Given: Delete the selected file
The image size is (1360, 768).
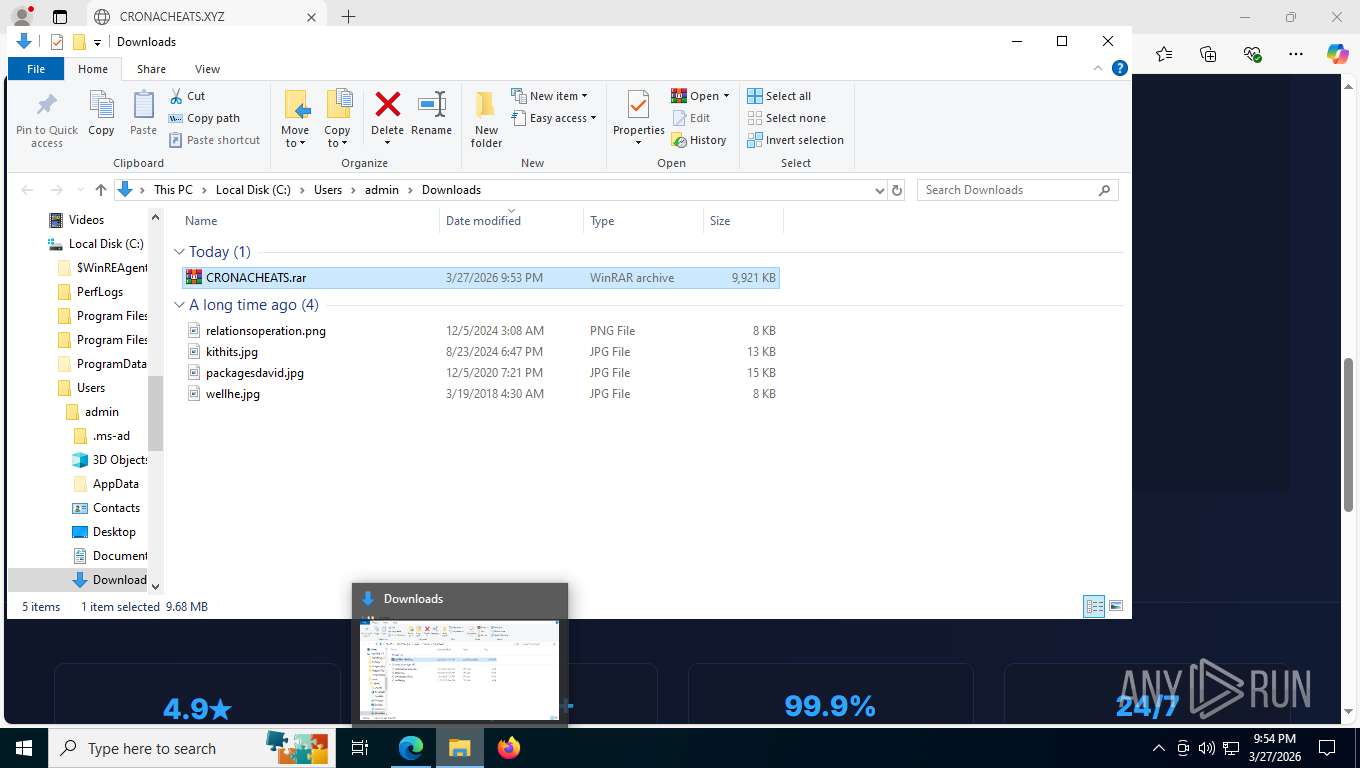Looking at the screenshot, I should 387,117.
